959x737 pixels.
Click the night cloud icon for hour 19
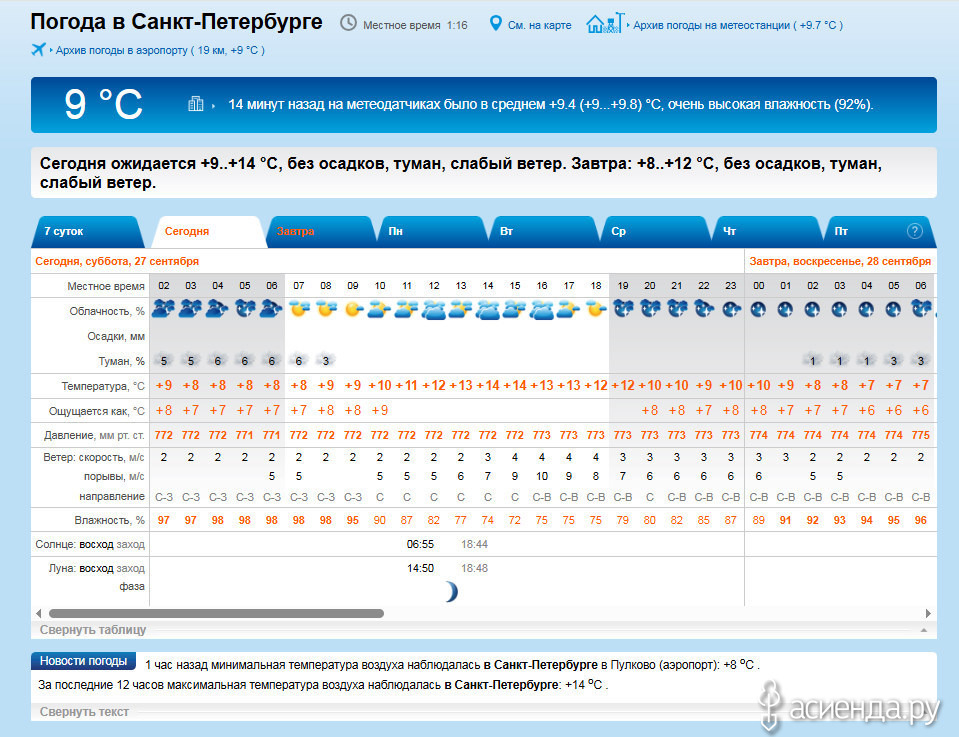point(623,309)
